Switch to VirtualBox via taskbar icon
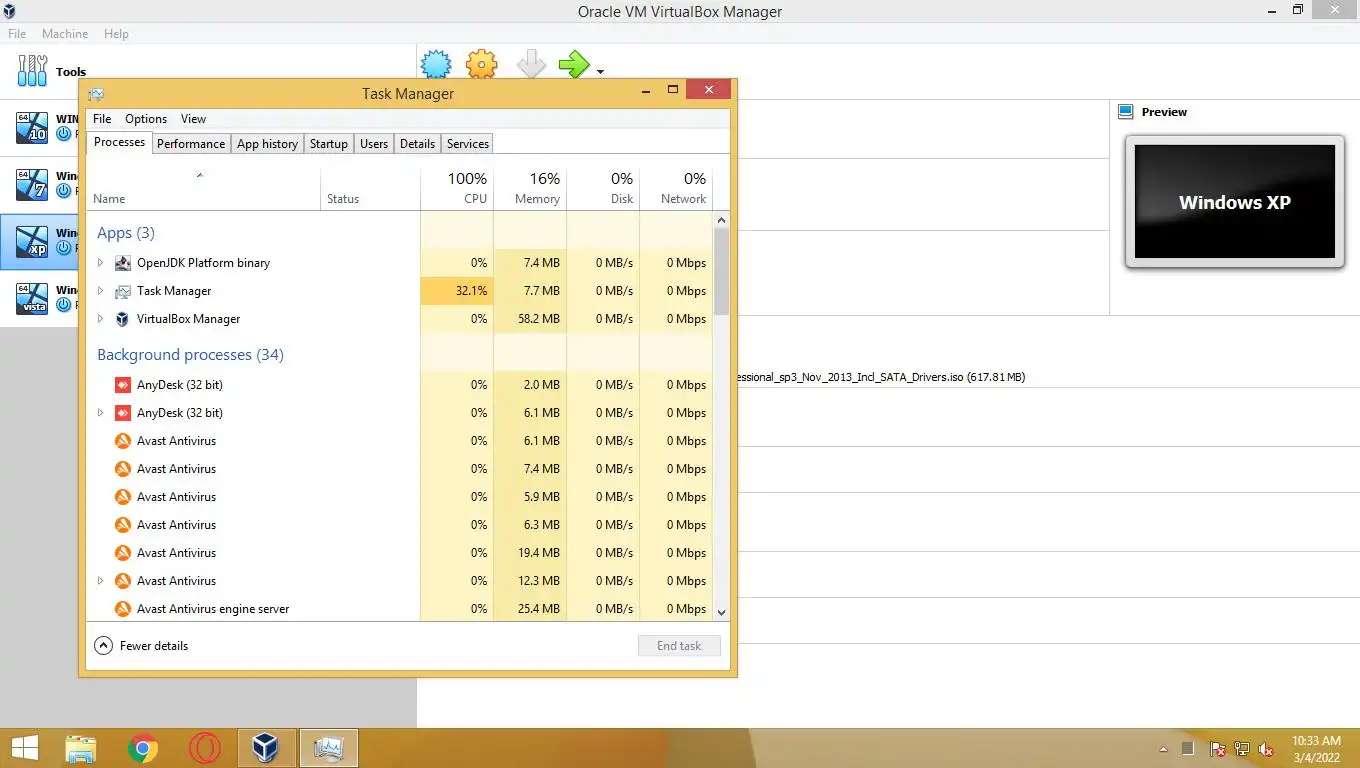 tap(266, 748)
